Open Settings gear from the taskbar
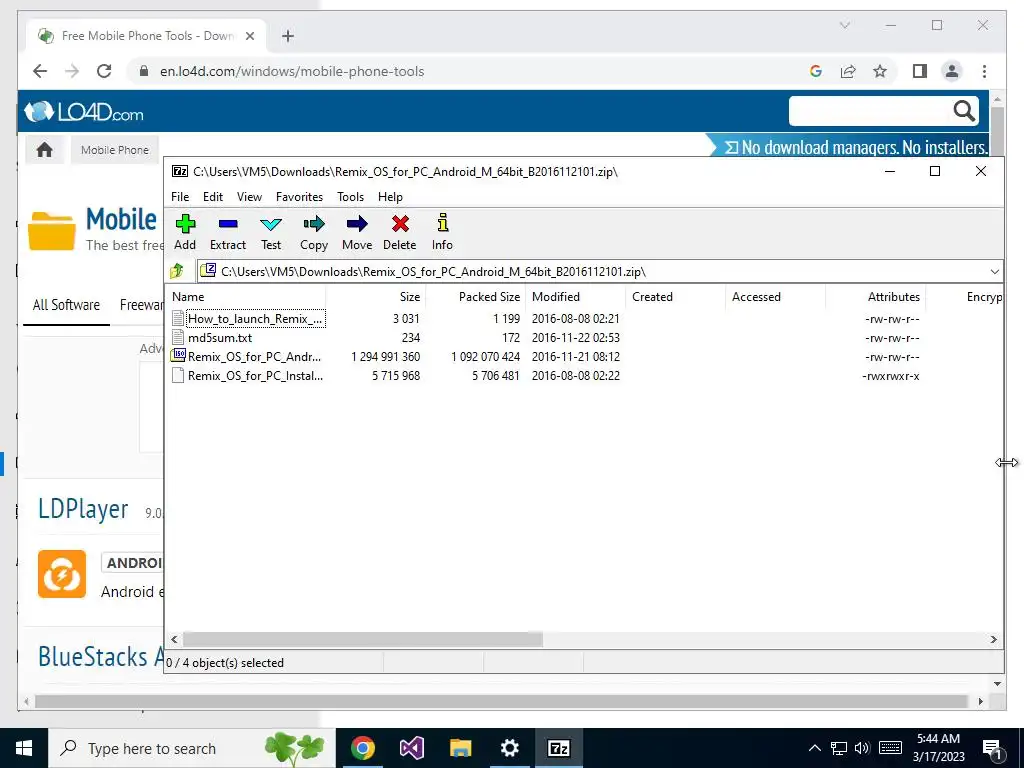Image resolution: width=1024 pixels, height=768 pixels. click(x=509, y=748)
